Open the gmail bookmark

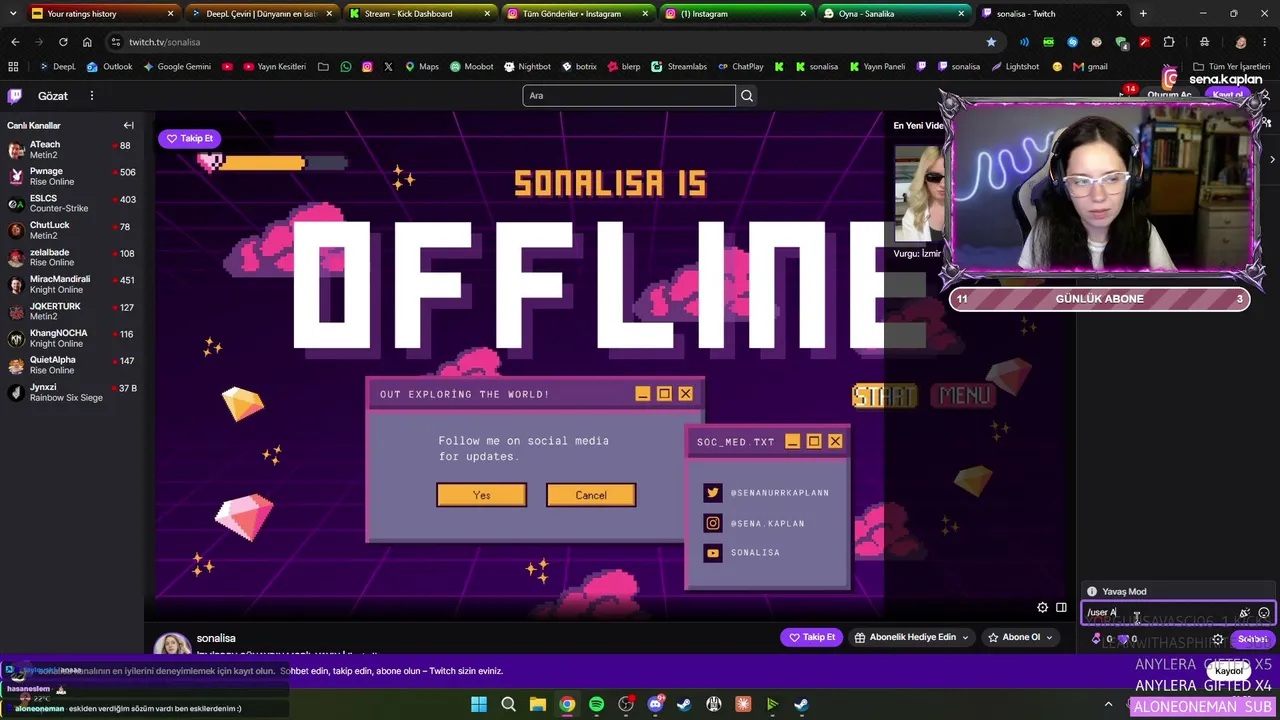[1090, 66]
